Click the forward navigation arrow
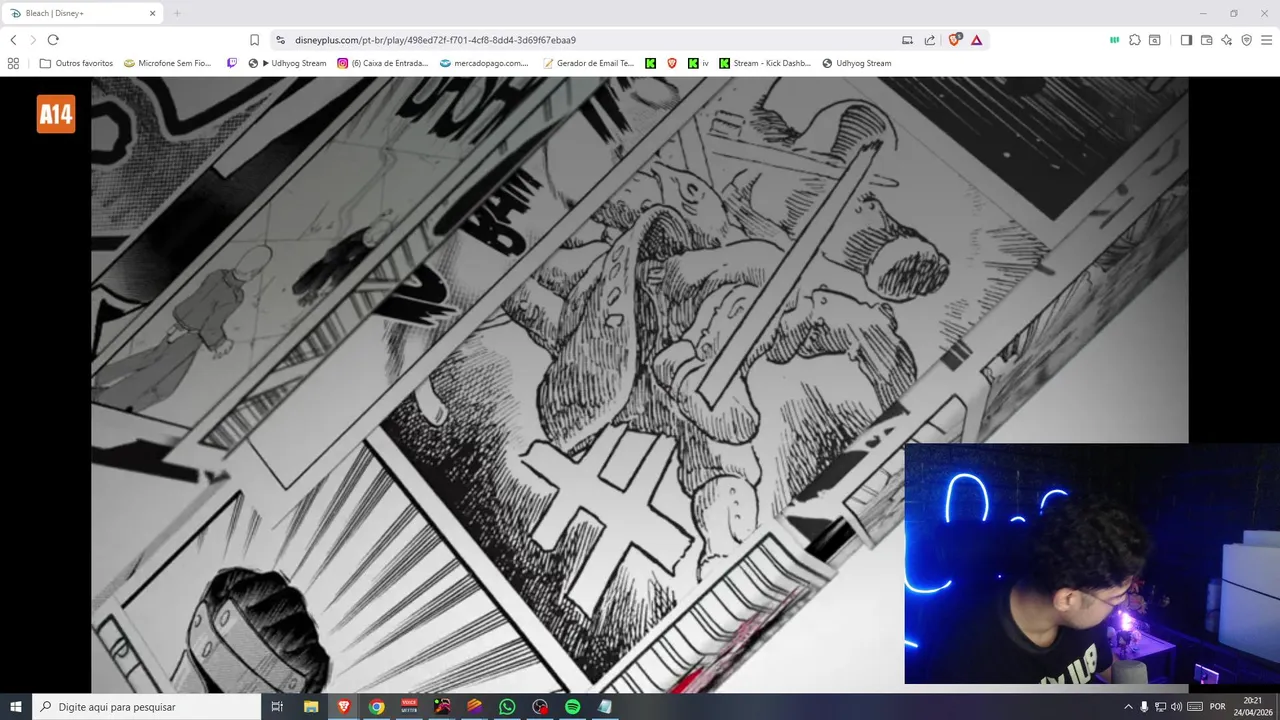This screenshot has width=1280, height=720. click(x=33, y=40)
